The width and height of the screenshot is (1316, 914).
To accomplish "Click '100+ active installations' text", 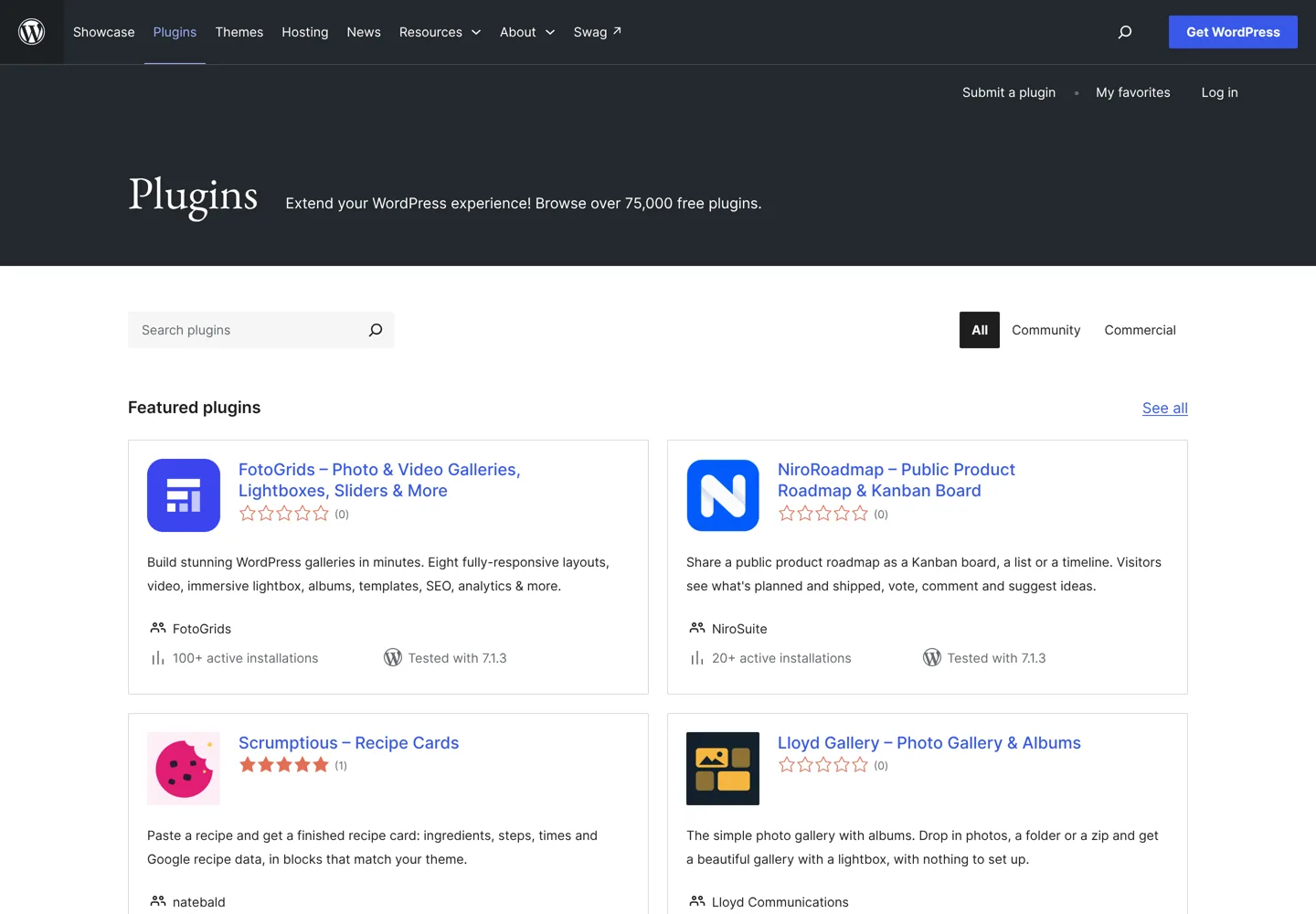I will [246, 658].
